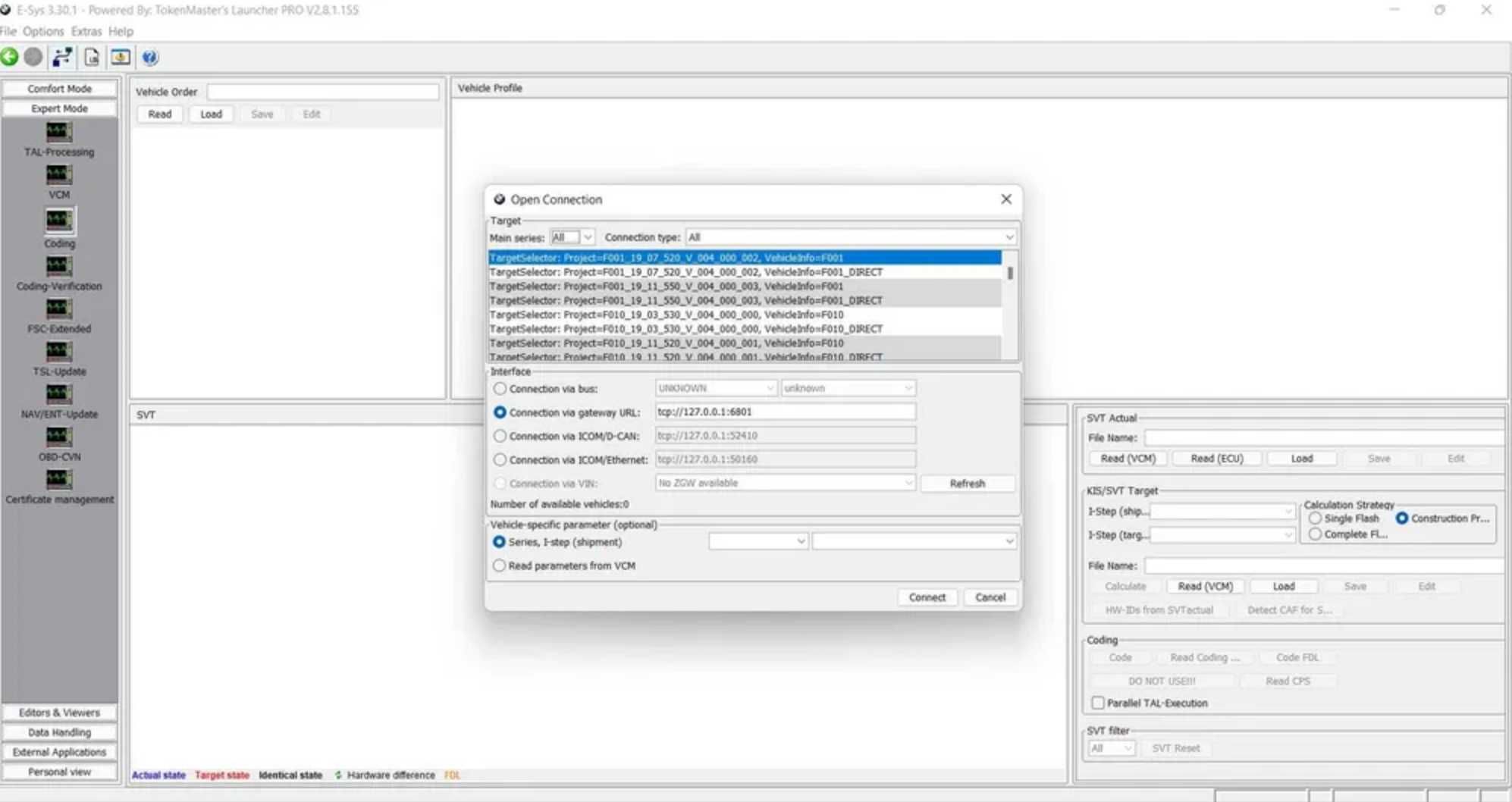Open the Extras menu

click(86, 31)
